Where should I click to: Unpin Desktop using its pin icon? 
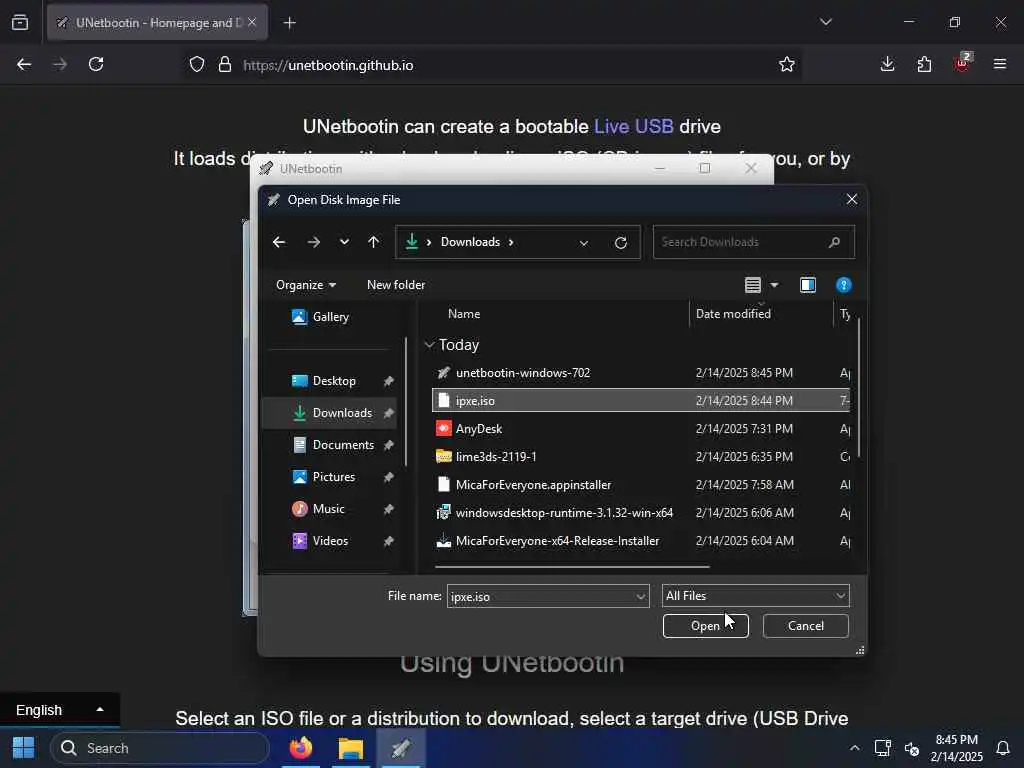389,381
